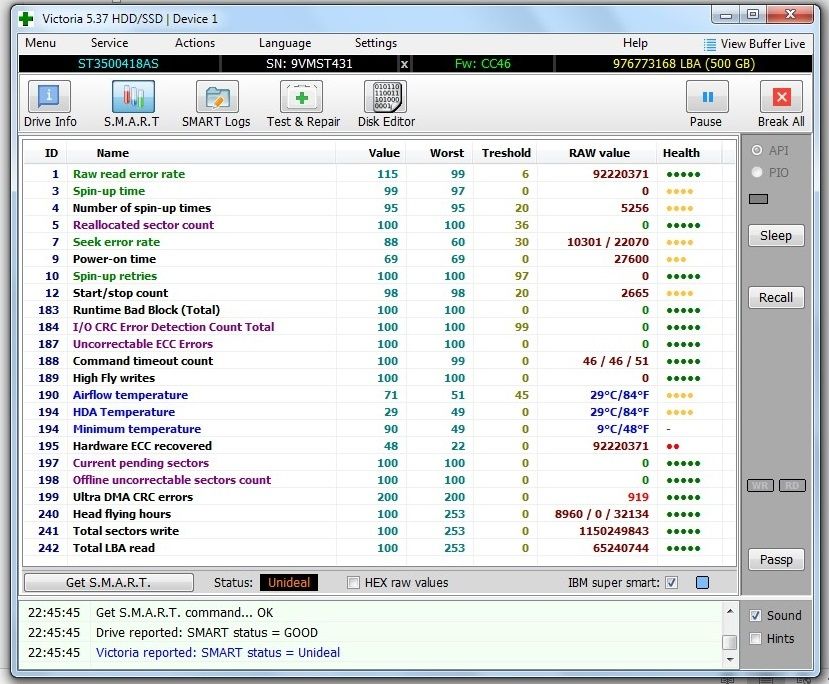Select the Command timeout count row
The width and height of the screenshot is (829, 684).
pos(379,361)
